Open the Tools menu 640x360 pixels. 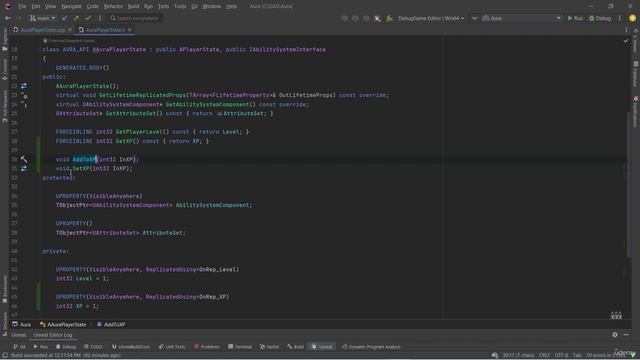tap(180, 6)
